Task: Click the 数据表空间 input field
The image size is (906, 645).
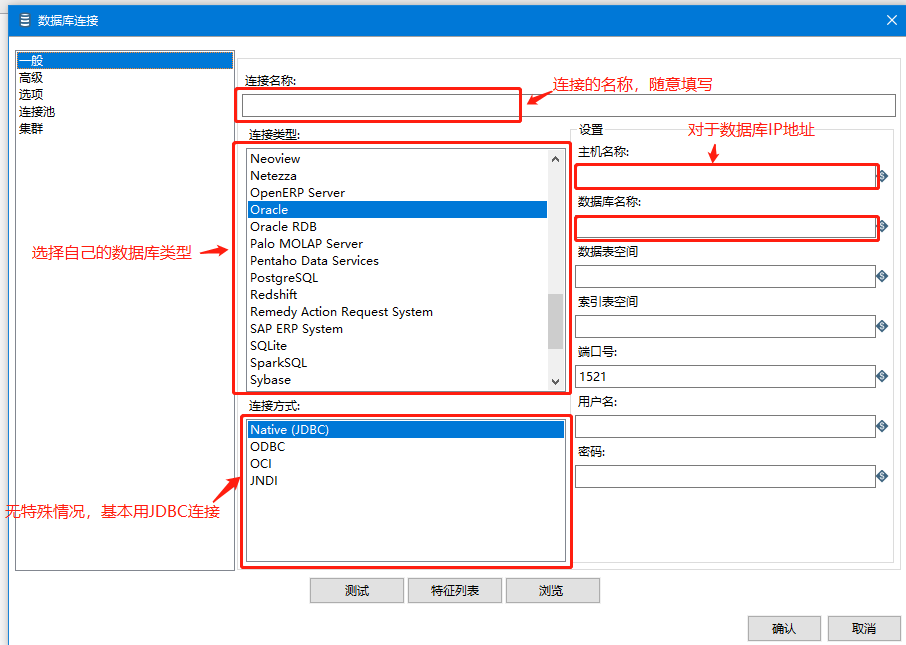Action: (725, 276)
